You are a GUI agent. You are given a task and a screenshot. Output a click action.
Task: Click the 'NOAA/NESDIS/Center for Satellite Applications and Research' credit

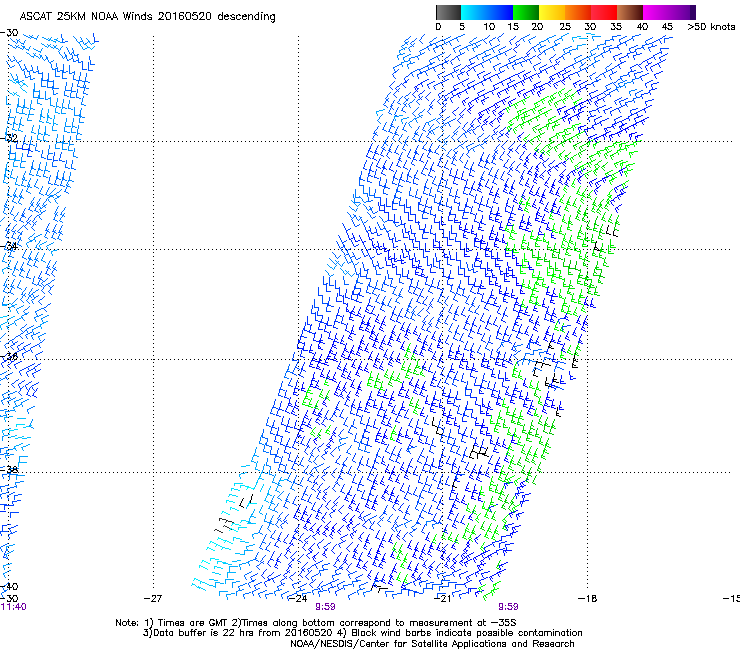(x=432, y=644)
